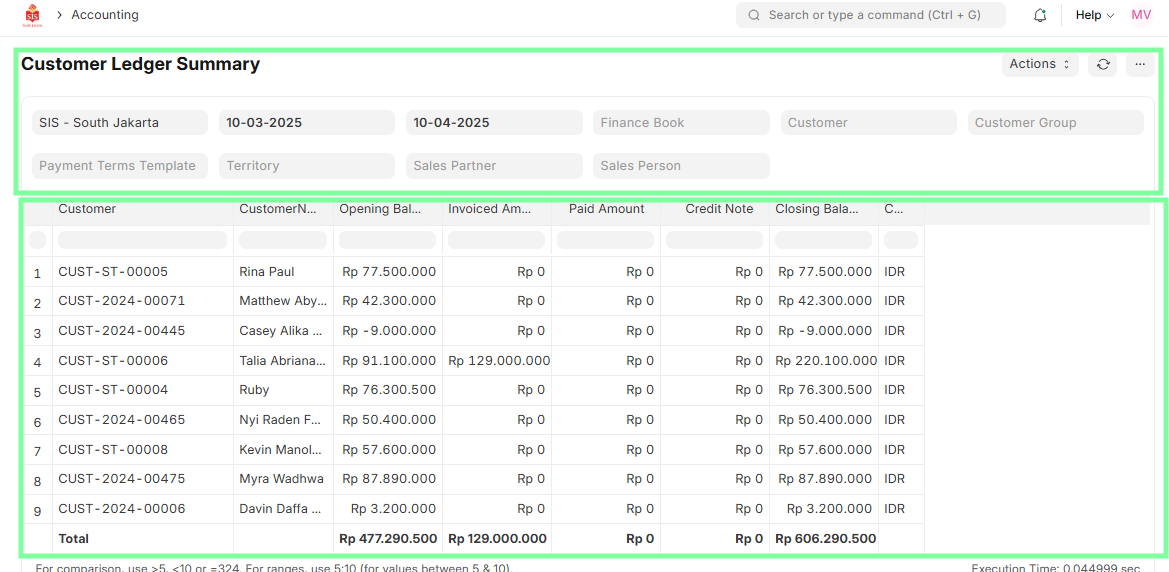Viewport: 1169px width, 572px height.
Task: Open the notifications bell
Action: (1040, 15)
